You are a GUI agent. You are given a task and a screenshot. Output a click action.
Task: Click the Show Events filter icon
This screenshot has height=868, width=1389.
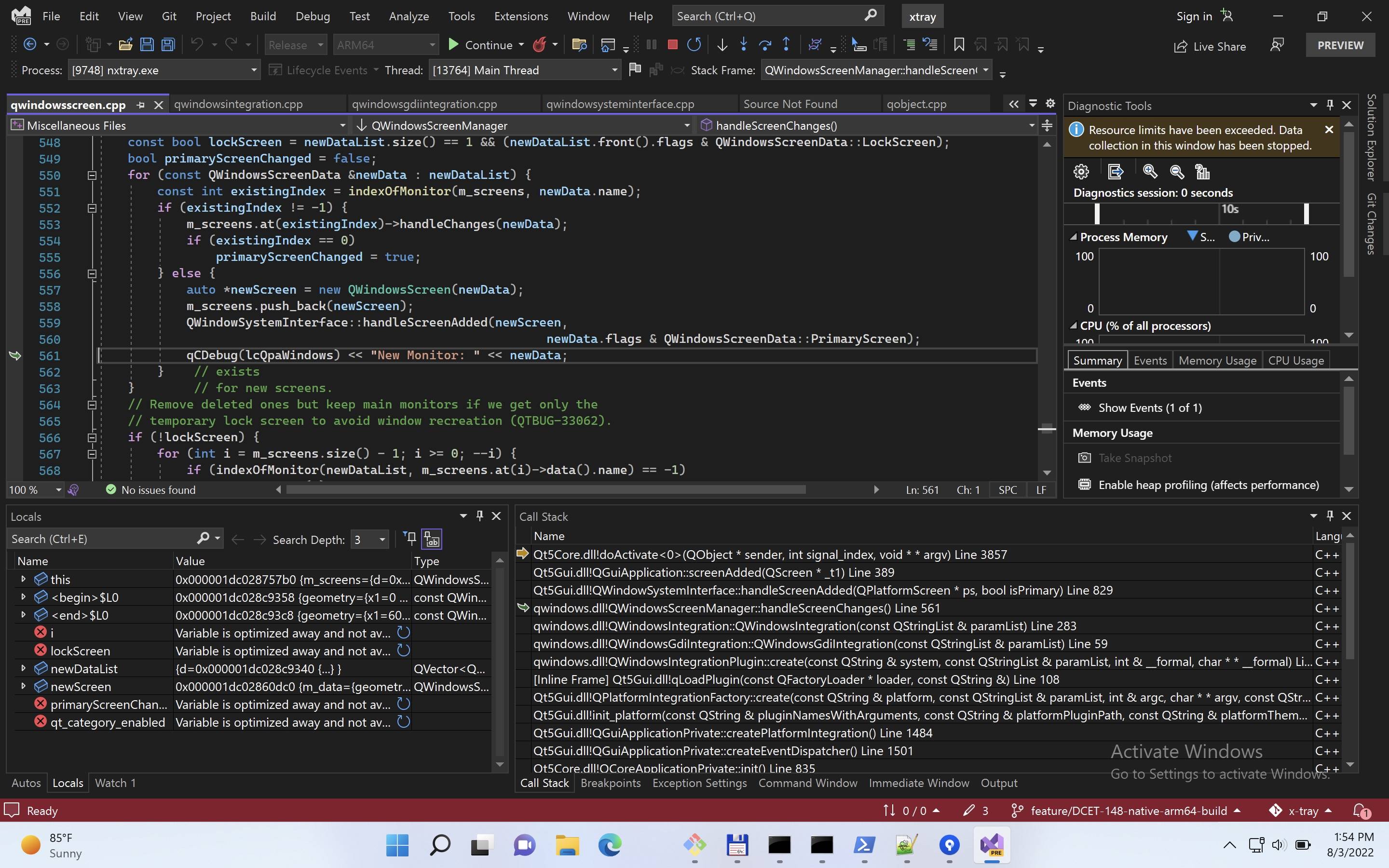point(1085,407)
